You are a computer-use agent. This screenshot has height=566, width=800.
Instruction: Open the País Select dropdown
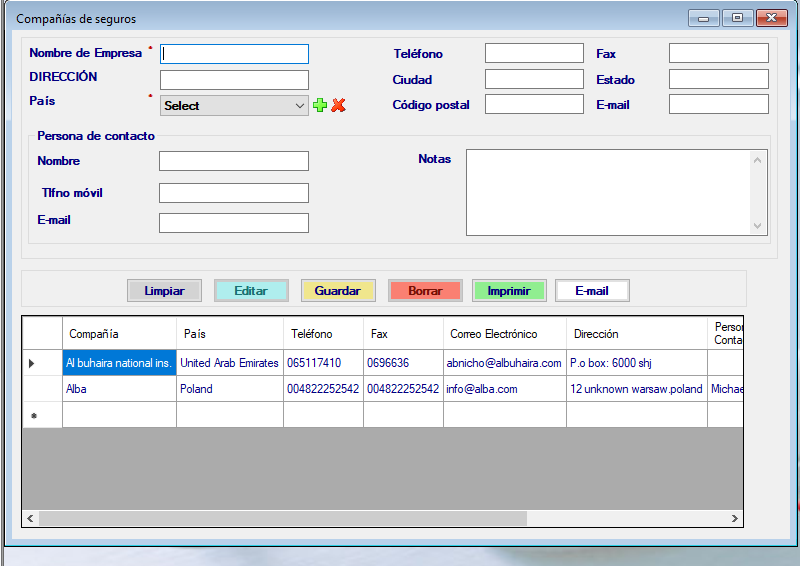tap(234, 105)
